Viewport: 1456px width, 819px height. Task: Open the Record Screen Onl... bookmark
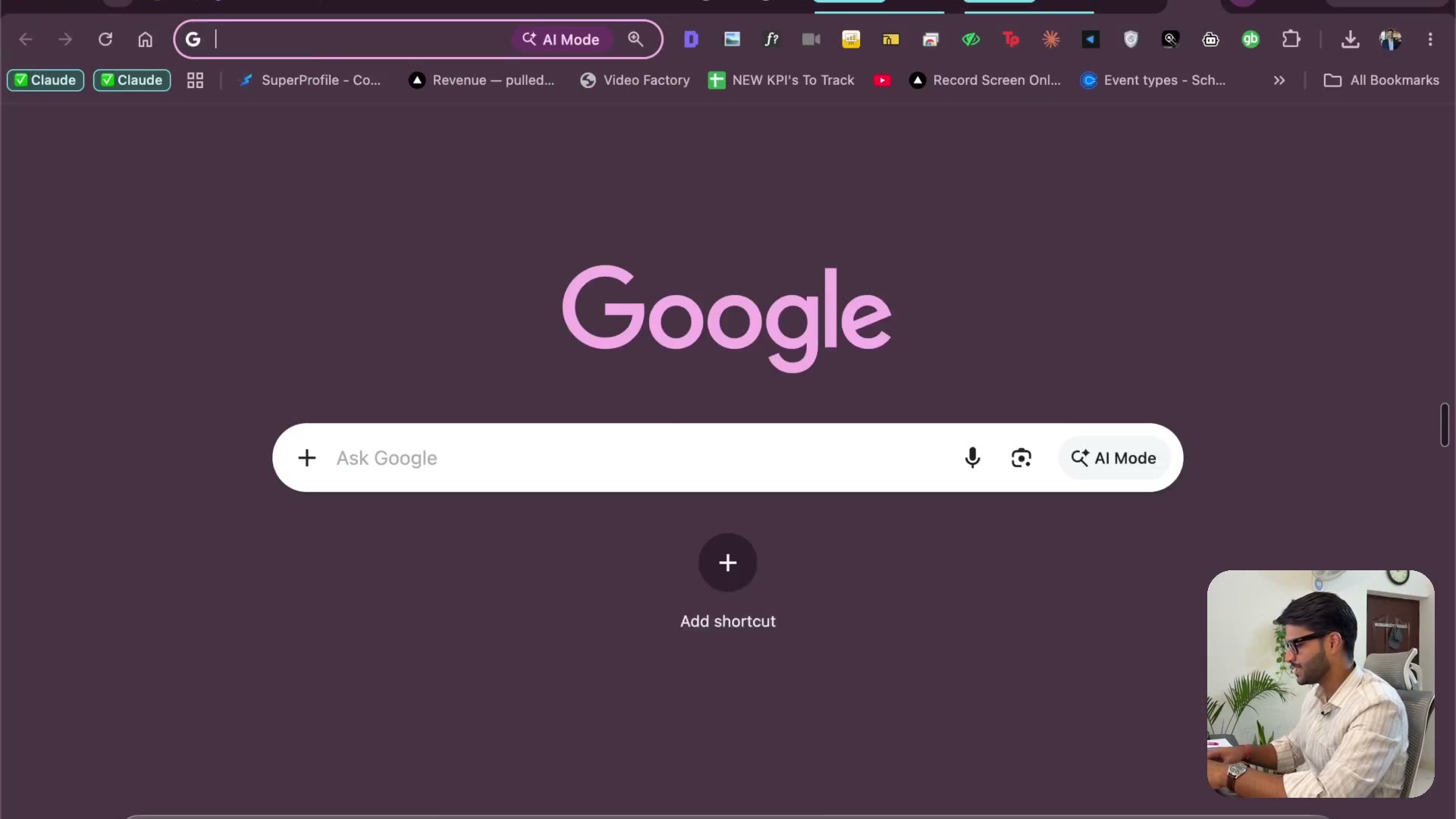(985, 80)
